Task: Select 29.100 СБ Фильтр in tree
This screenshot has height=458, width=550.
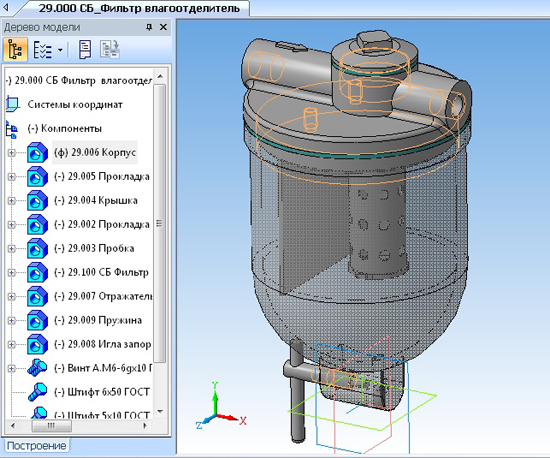Action: point(101,272)
